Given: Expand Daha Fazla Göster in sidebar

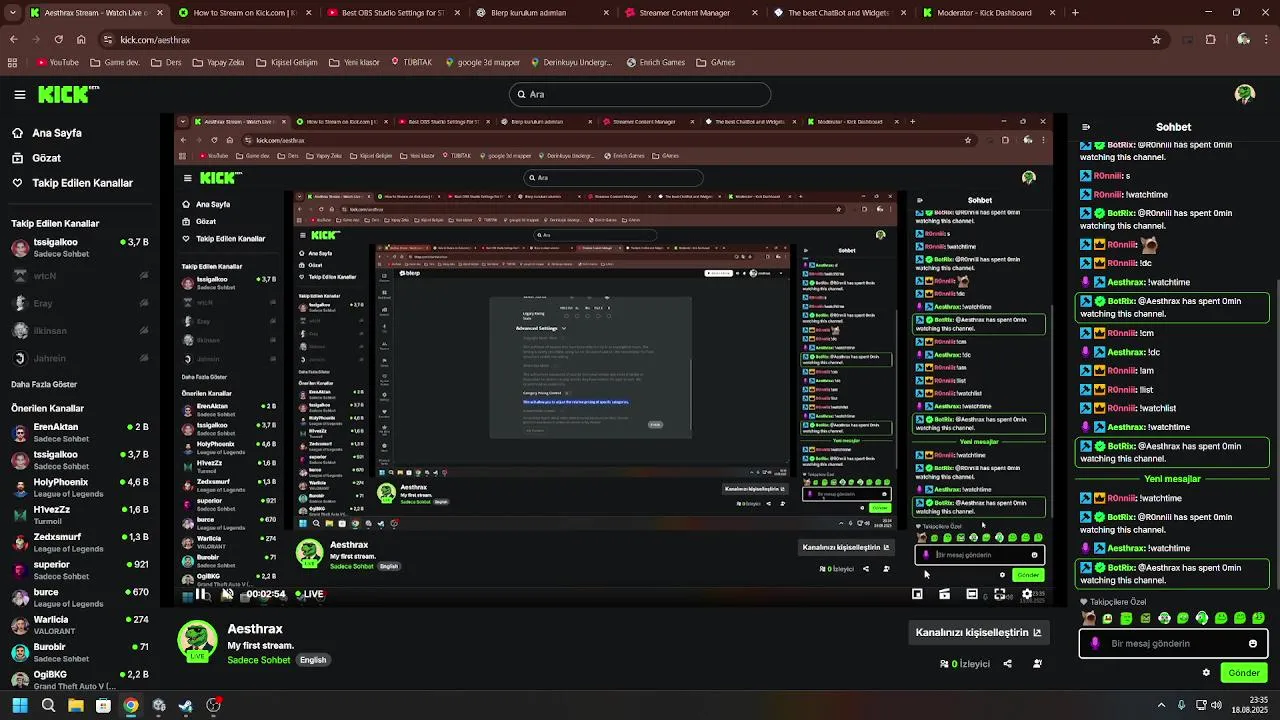Looking at the screenshot, I should point(44,384).
